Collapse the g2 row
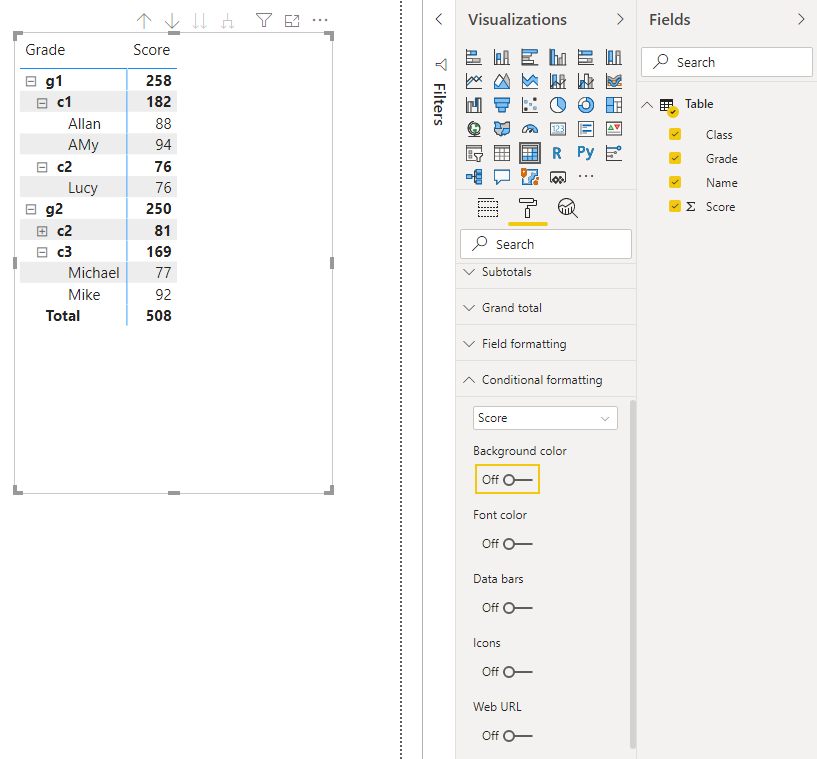 [x=31, y=209]
